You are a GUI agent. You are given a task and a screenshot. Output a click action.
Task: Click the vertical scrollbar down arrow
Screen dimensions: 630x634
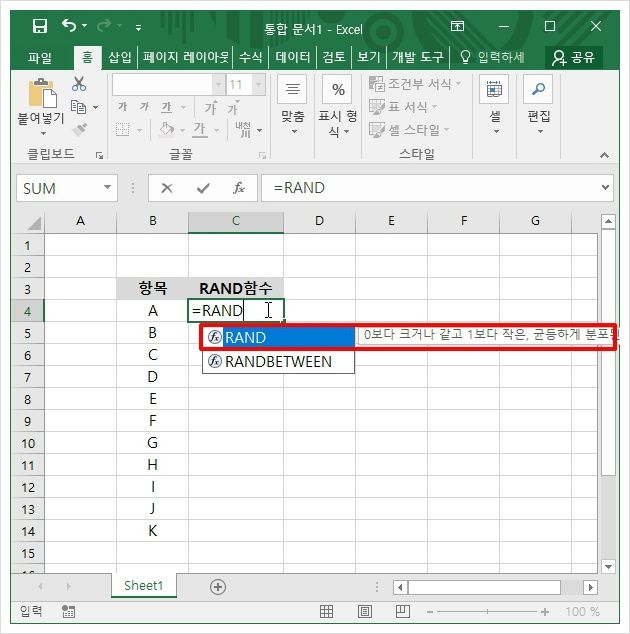pyautogui.click(x=608, y=567)
